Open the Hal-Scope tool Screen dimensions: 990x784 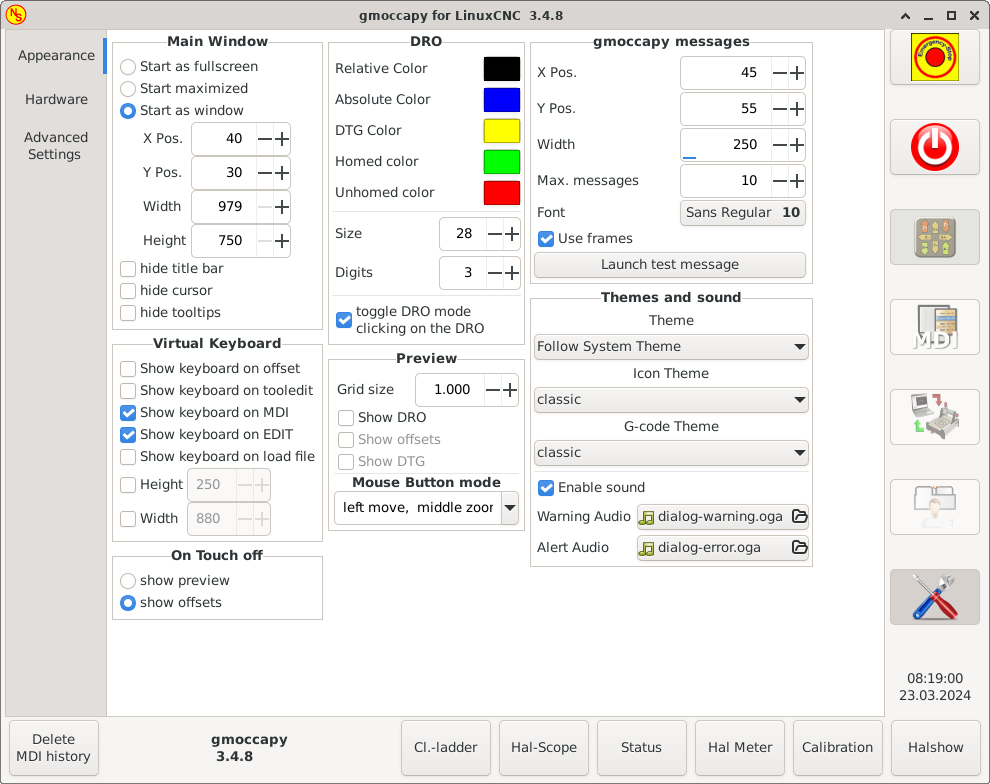click(x=543, y=747)
